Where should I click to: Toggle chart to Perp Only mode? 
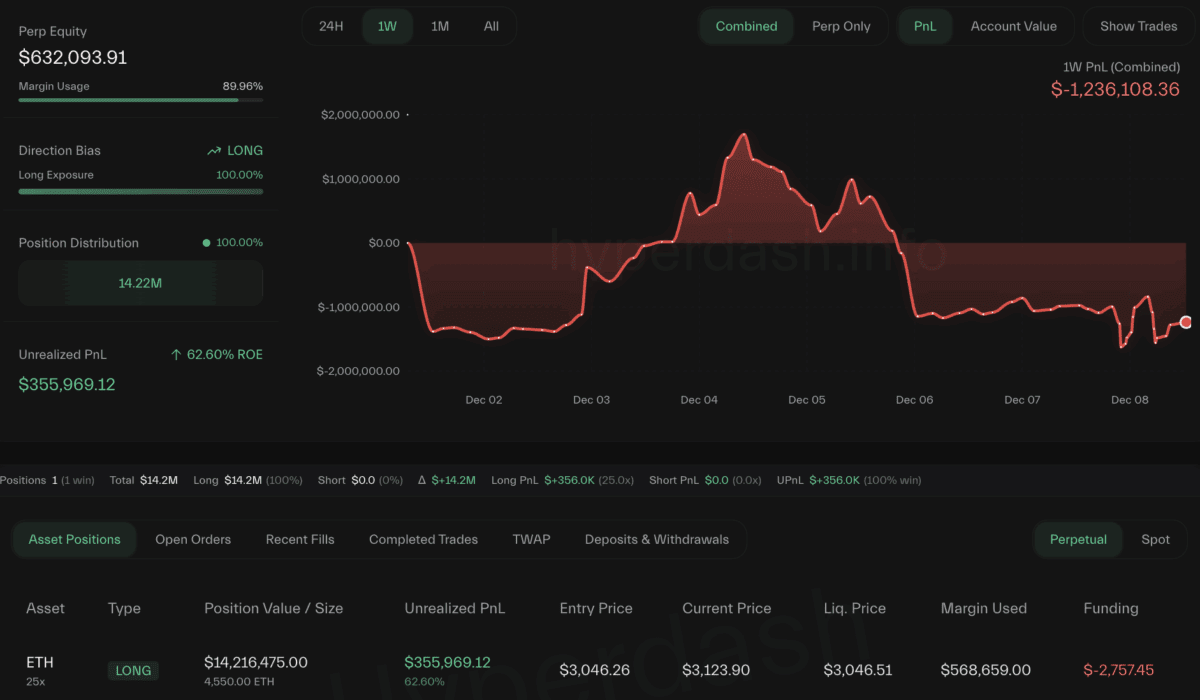coord(840,26)
